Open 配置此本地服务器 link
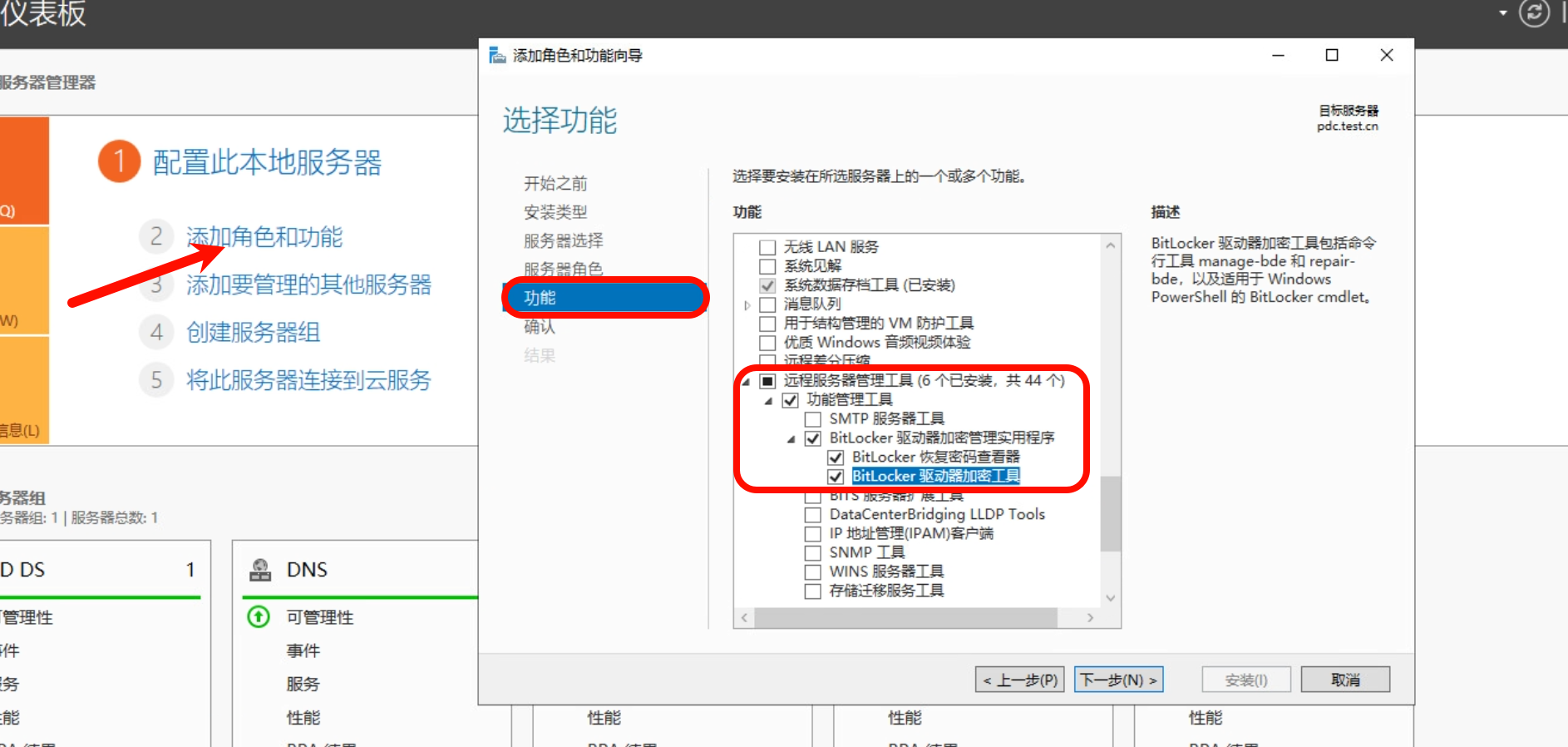 [x=268, y=162]
